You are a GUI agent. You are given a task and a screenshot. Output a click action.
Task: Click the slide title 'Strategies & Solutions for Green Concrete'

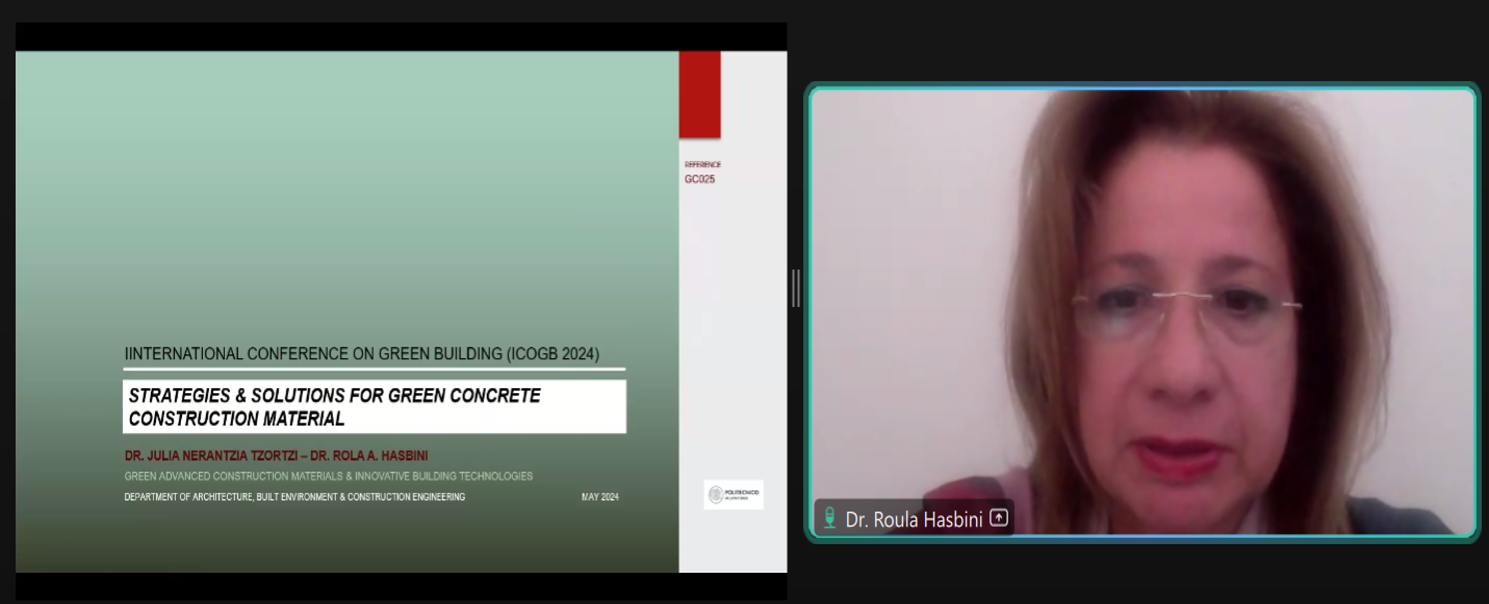334,396
